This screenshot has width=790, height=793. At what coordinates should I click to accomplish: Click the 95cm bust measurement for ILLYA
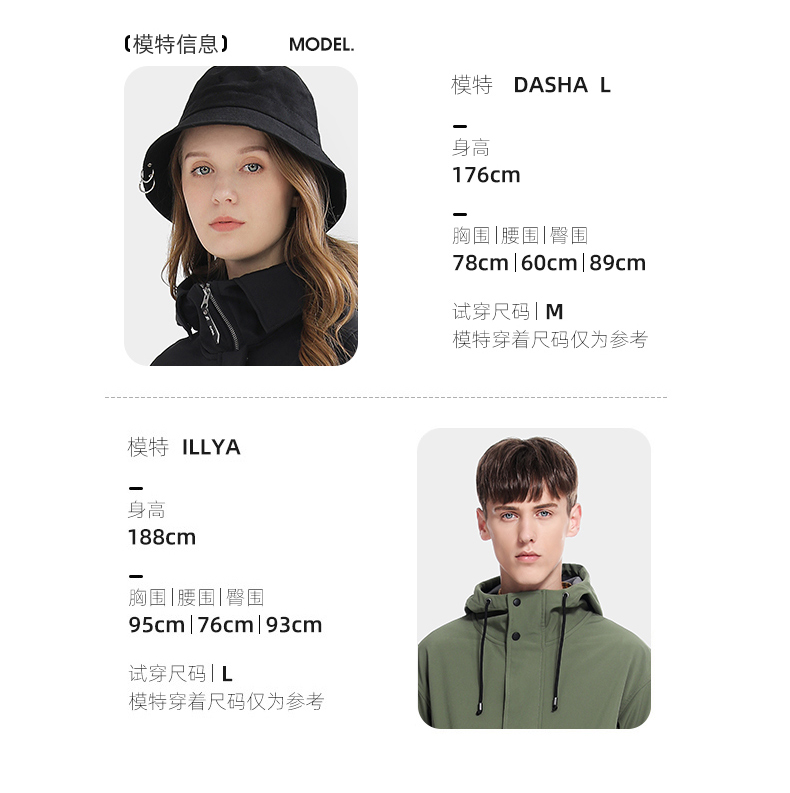(157, 625)
